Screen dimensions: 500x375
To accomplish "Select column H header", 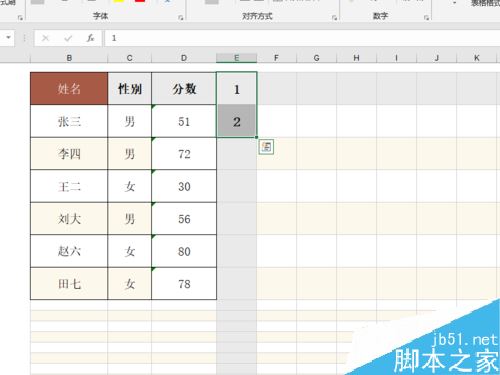I will pyautogui.click(x=357, y=58).
